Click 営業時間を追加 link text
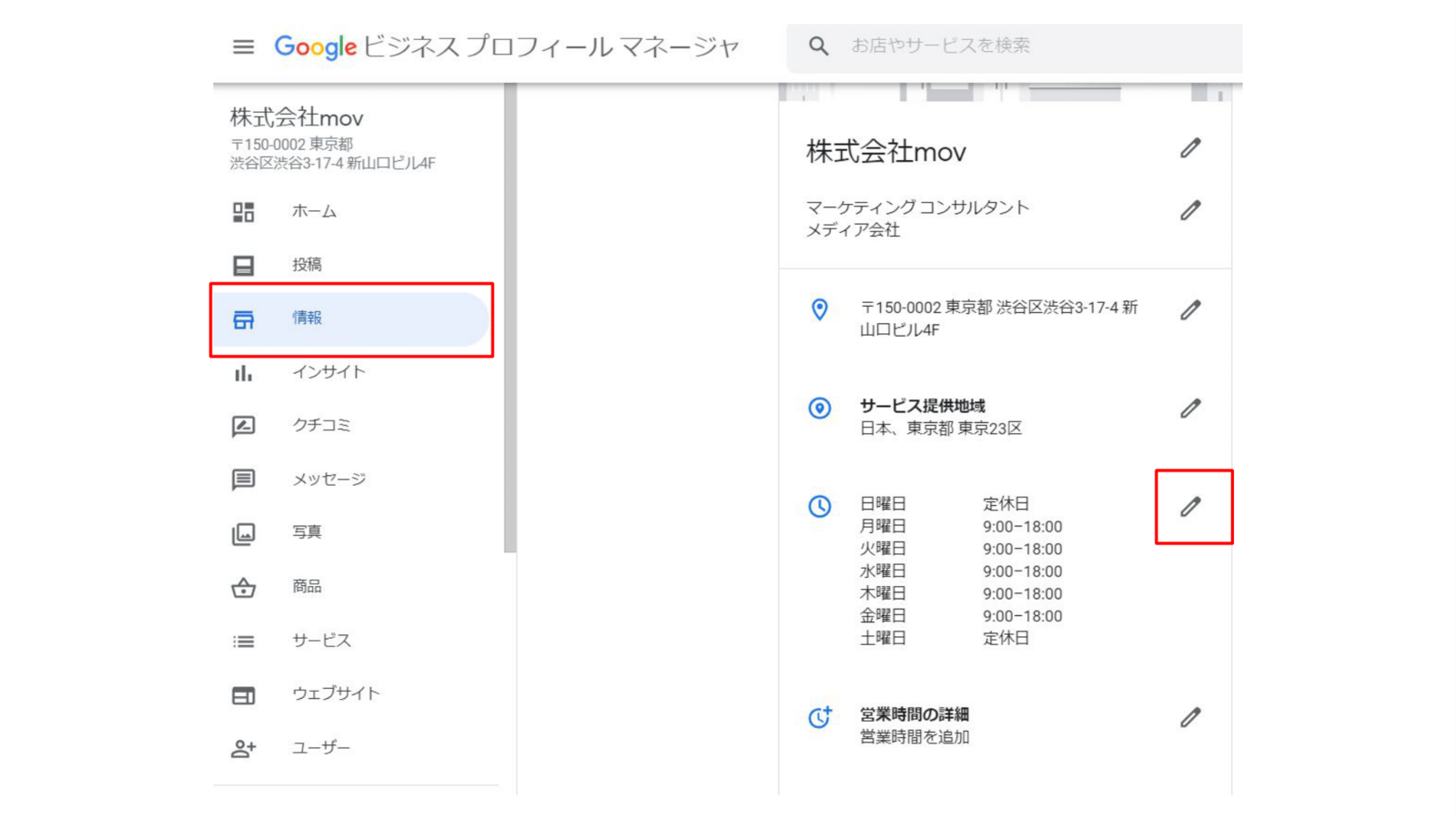Image resolution: width=1456 pixels, height=819 pixels. (x=915, y=737)
